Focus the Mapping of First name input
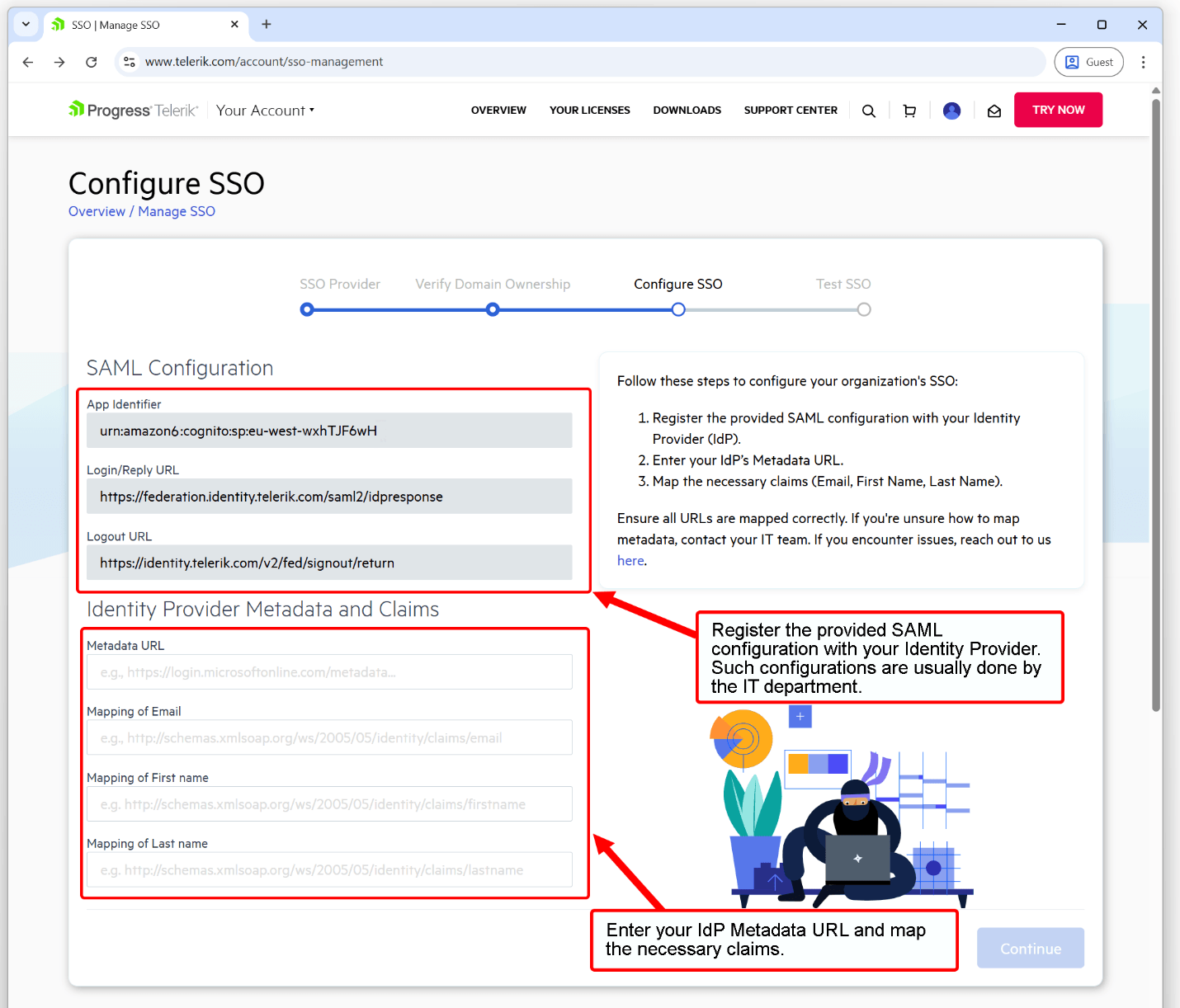Viewport: 1180px width, 1008px height. (x=329, y=804)
